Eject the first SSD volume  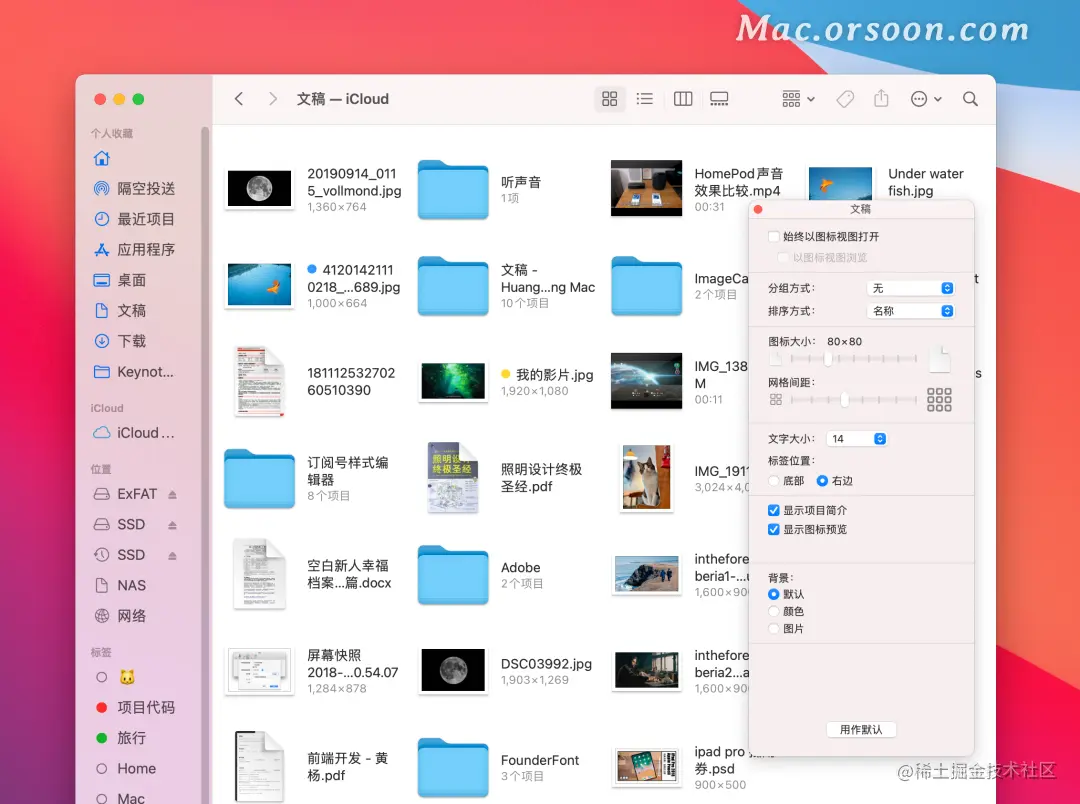click(172, 525)
